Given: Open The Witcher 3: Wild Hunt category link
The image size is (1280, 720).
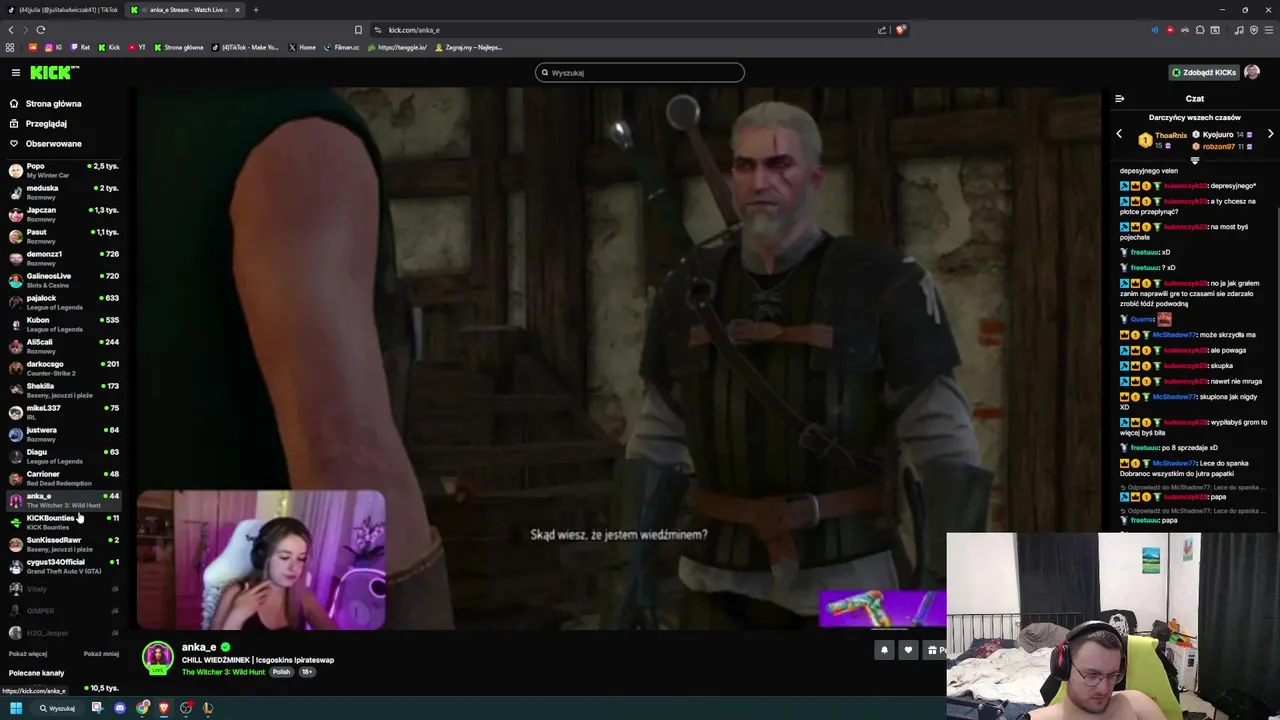Looking at the screenshot, I should coord(223,672).
